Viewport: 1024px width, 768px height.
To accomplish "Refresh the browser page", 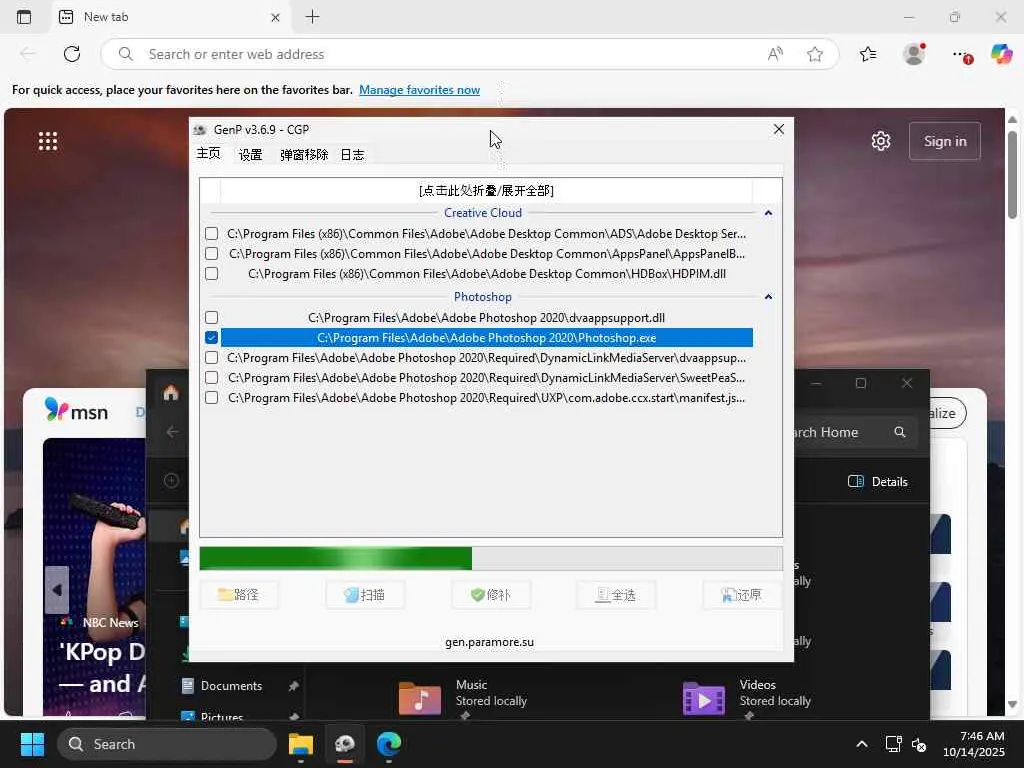I will pyautogui.click(x=72, y=54).
